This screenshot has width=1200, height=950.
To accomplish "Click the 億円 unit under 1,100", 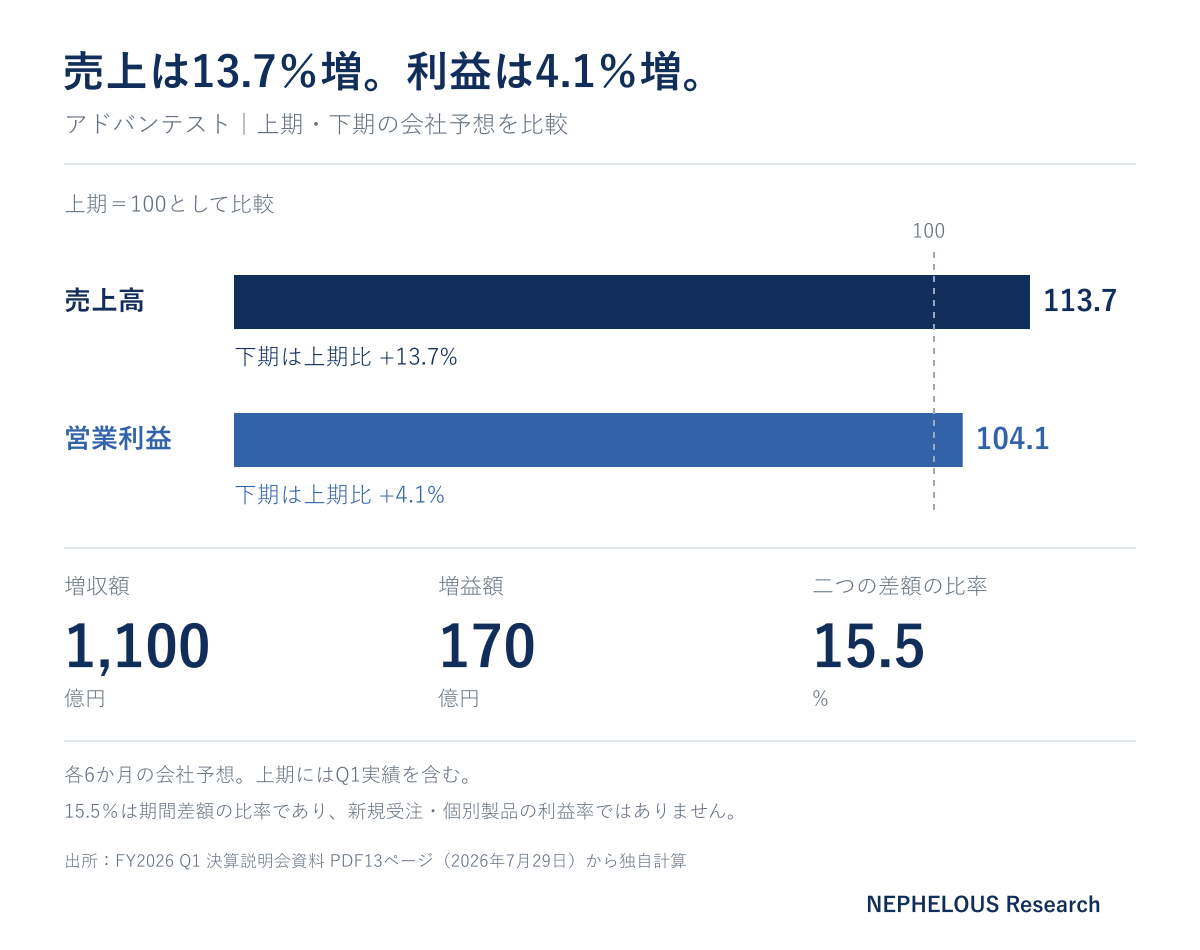I will [x=85, y=698].
